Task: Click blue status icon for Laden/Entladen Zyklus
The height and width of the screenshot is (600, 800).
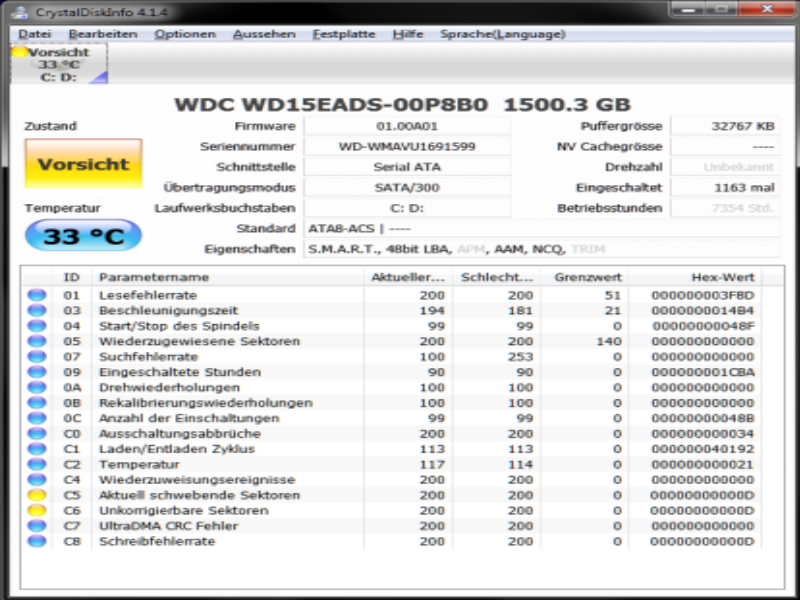Action: coord(37,448)
